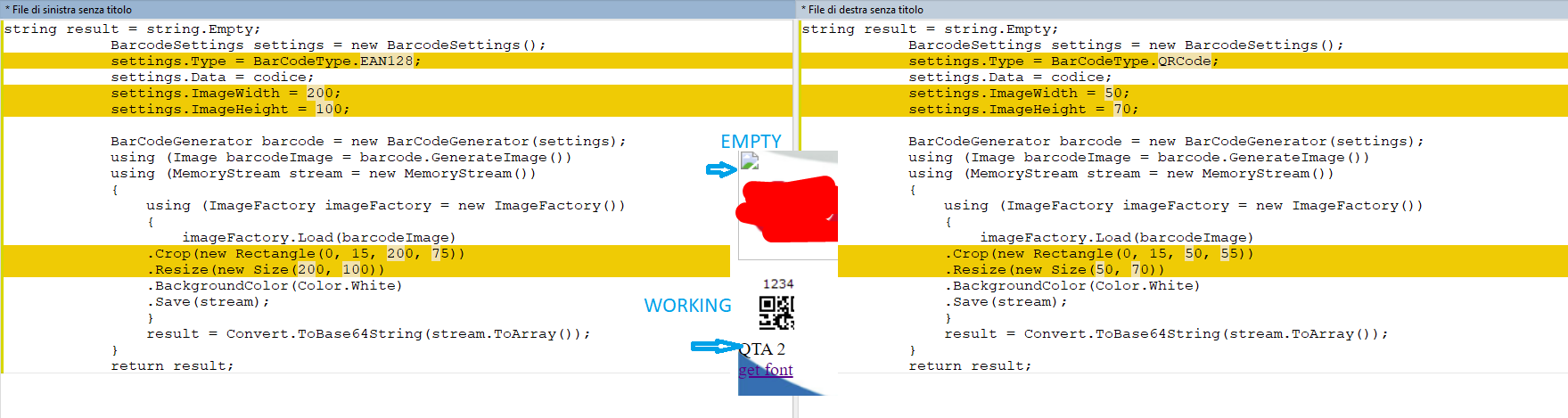Click '.BackgroundColor(Color.White)' in left file
This screenshot has width=1568, height=418.
coord(275,285)
